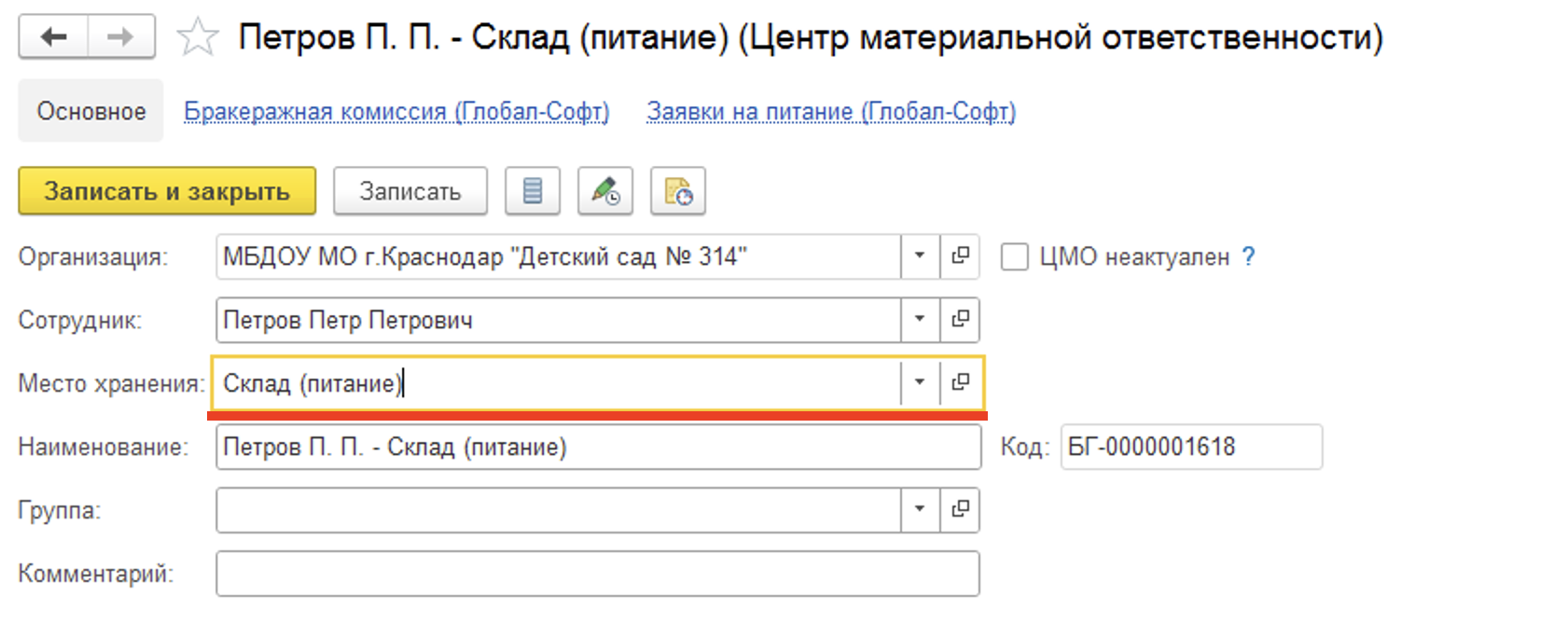Open the Место хранения record with open icon
Viewport: 1568px width, 636px height.
[960, 382]
